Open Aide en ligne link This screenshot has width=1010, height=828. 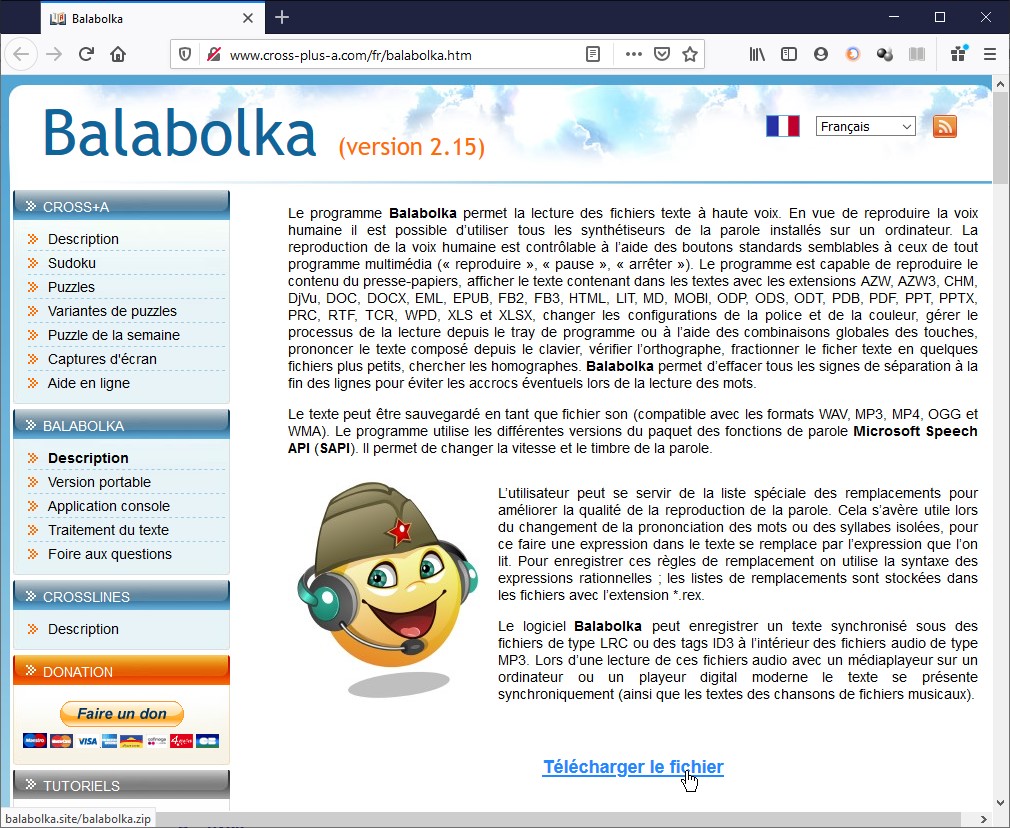click(x=89, y=383)
